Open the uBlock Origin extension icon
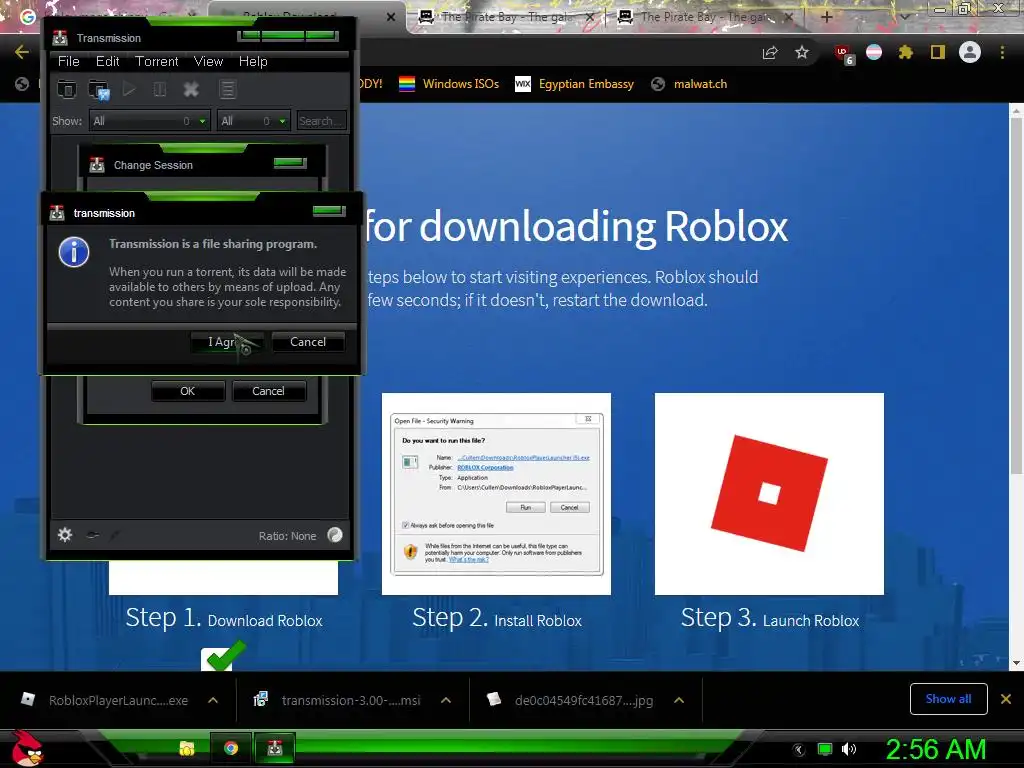Image resolution: width=1024 pixels, height=768 pixels. [x=844, y=54]
